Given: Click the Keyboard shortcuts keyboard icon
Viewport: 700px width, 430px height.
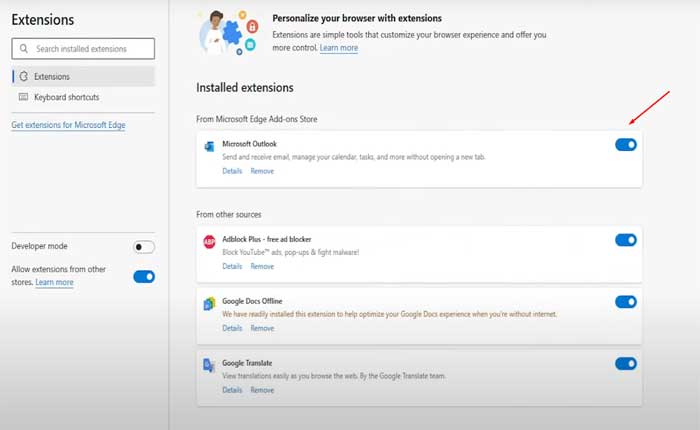Looking at the screenshot, I should pyautogui.click(x=24, y=97).
